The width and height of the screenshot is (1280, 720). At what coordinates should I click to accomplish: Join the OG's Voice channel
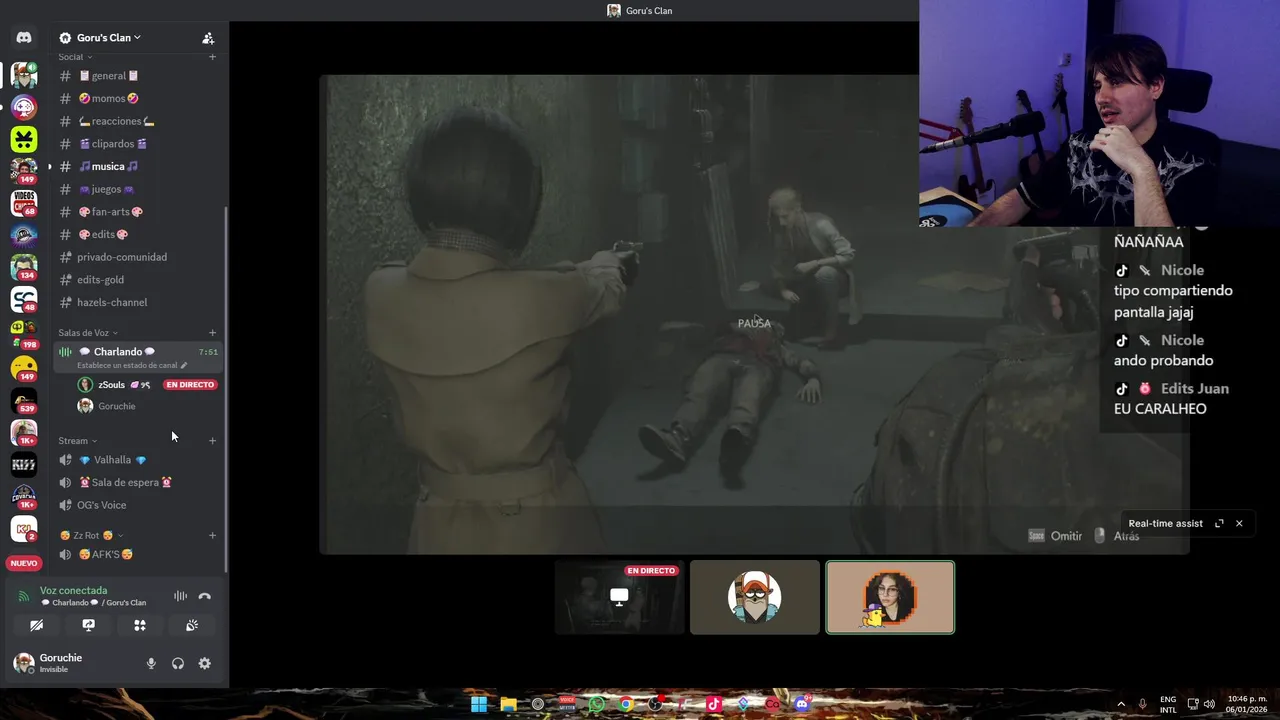click(138, 505)
